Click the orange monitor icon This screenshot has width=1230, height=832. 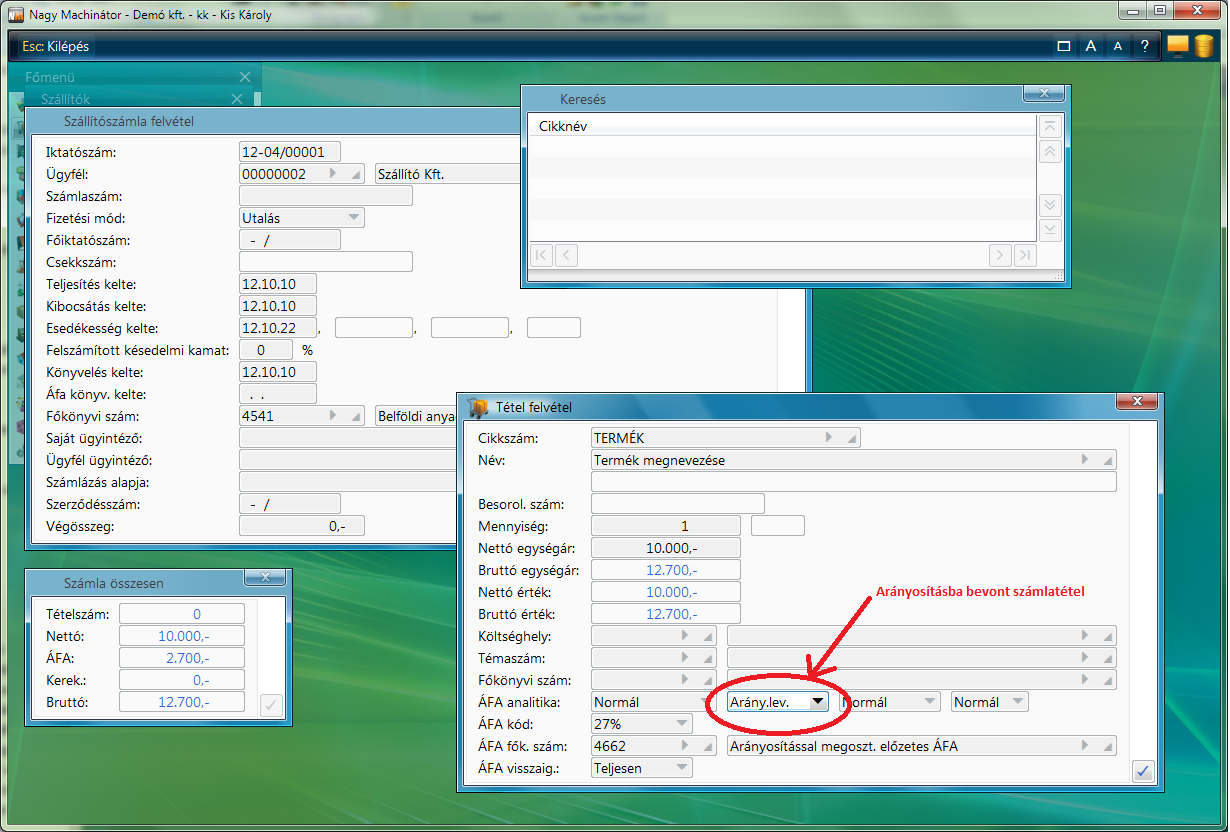coord(1177,45)
